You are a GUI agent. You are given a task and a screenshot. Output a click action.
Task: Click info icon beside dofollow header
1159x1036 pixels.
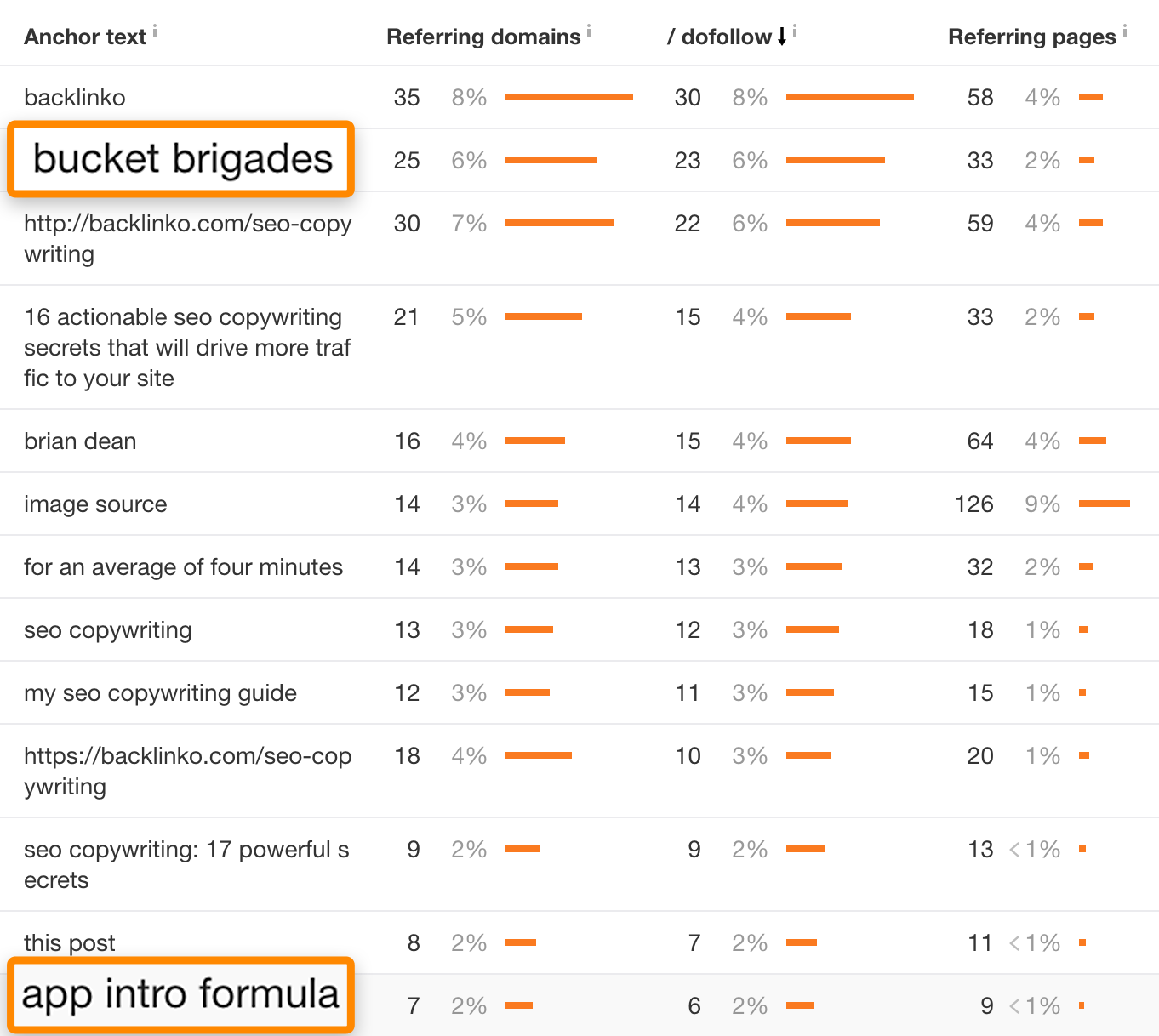[795, 32]
